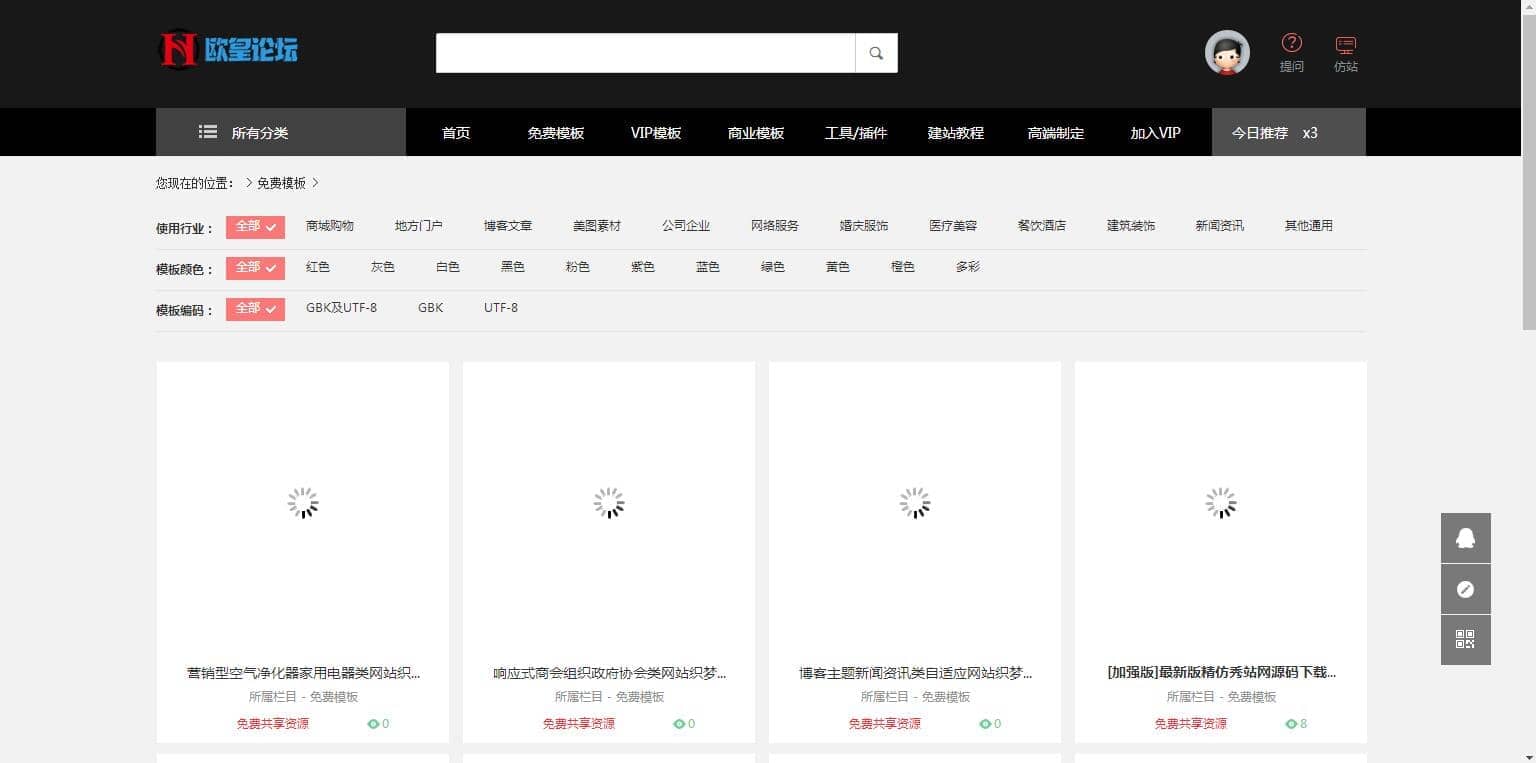
Task: Open the 仿站 monitor icon
Action: (x=1346, y=45)
